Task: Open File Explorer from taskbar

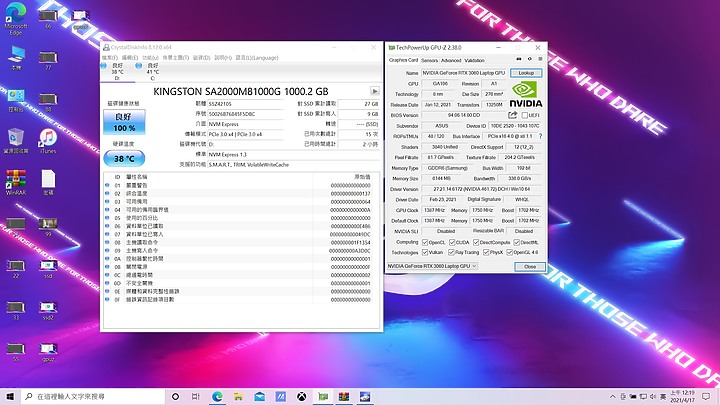Action: tap(238, 396)
